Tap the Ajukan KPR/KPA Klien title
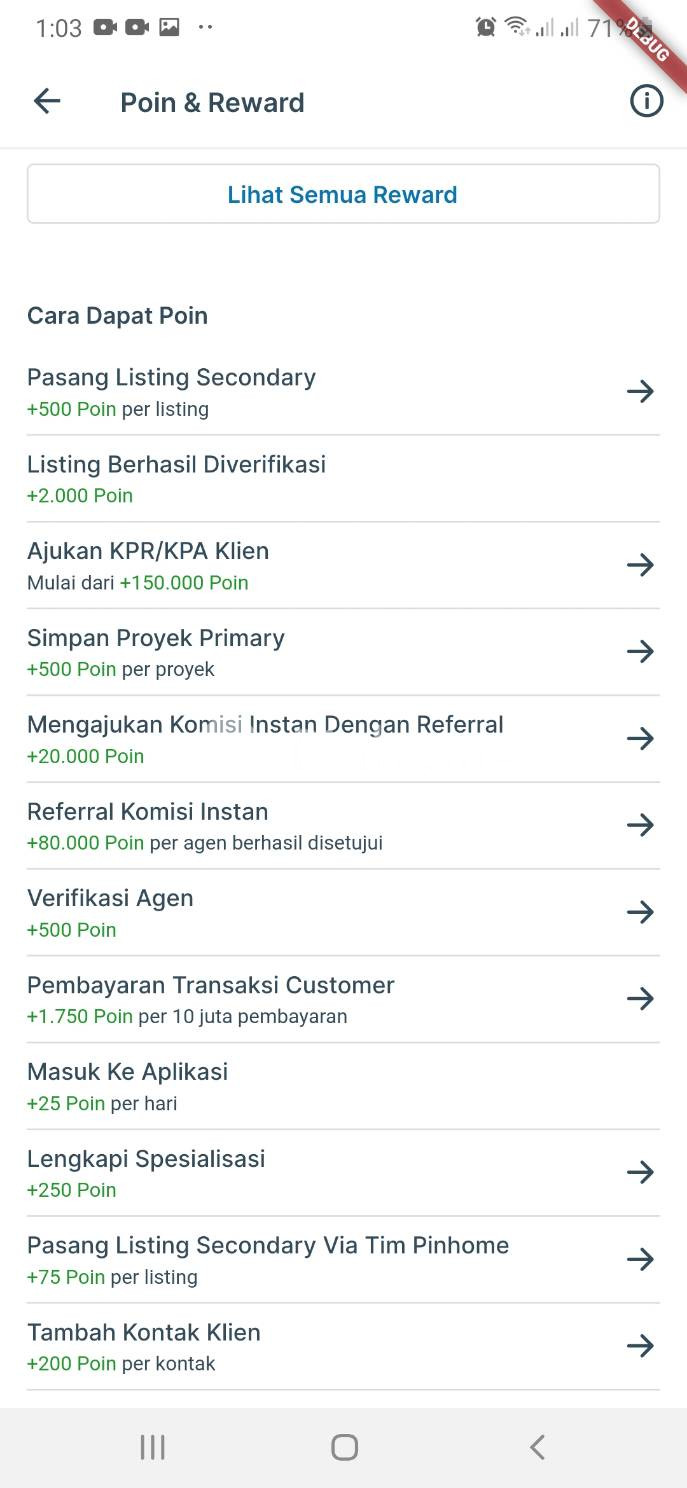Viewport: 687px width, 1488px height. pyautogui.click(x=147, y=551)
